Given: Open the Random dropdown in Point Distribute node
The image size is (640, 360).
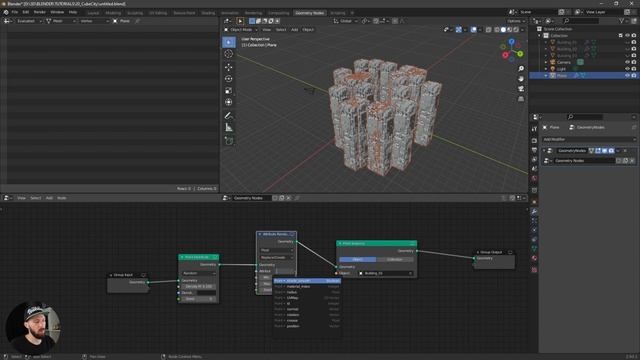Looking at the screenshot, I should point(199,273).
